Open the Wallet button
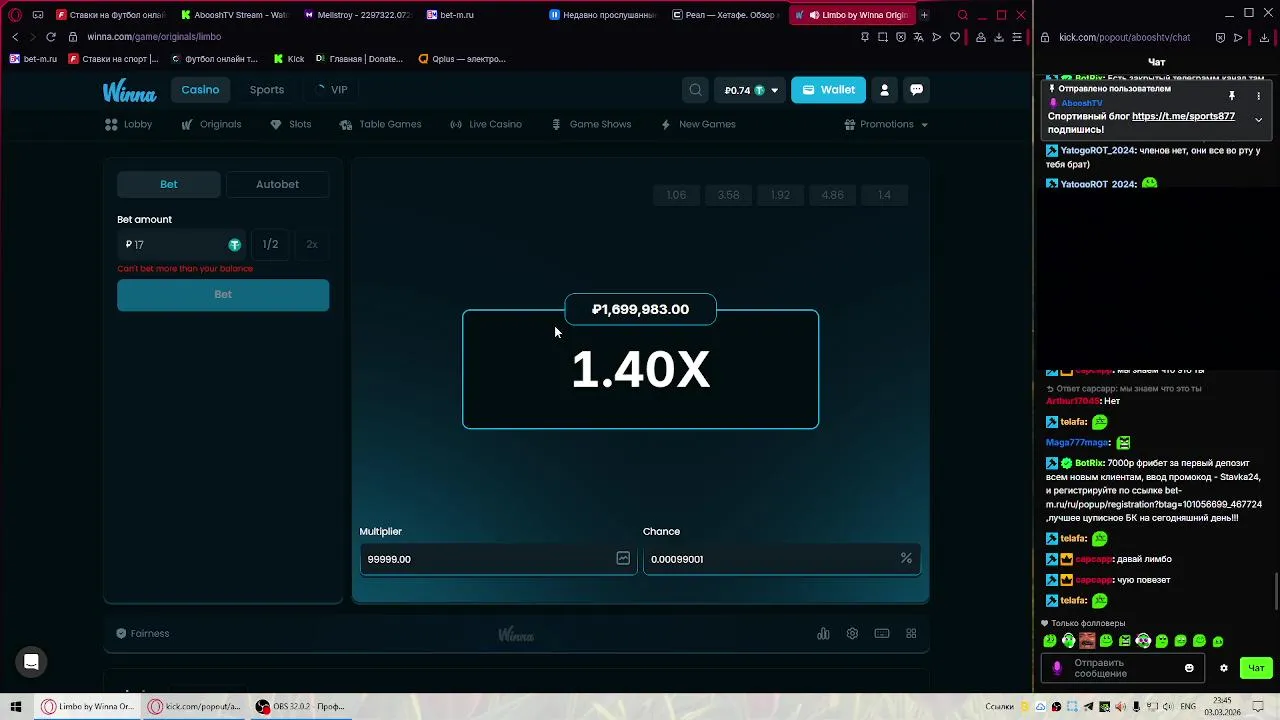The image size is (1280, 720). coord(829,90)
